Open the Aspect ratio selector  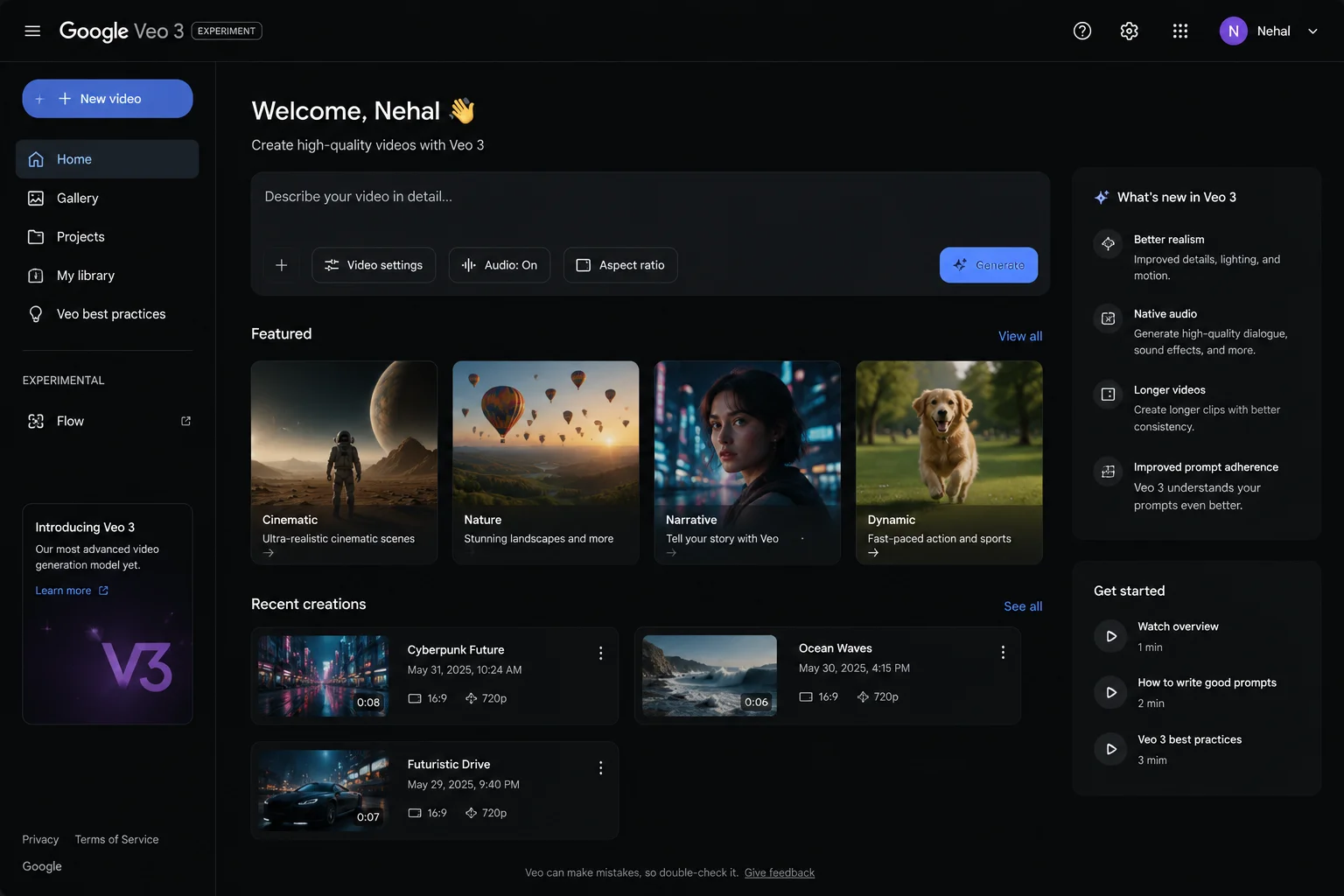click(620, 265)
